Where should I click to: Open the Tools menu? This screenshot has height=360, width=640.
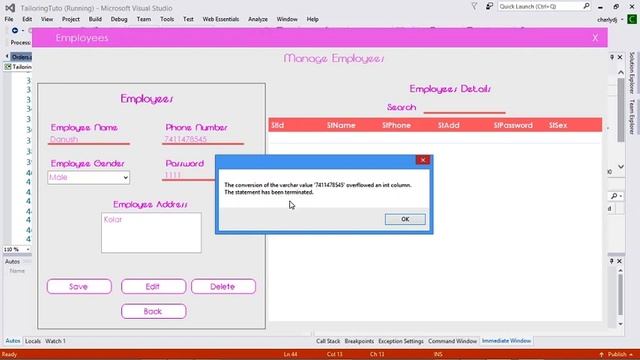(x=167, y=19)
